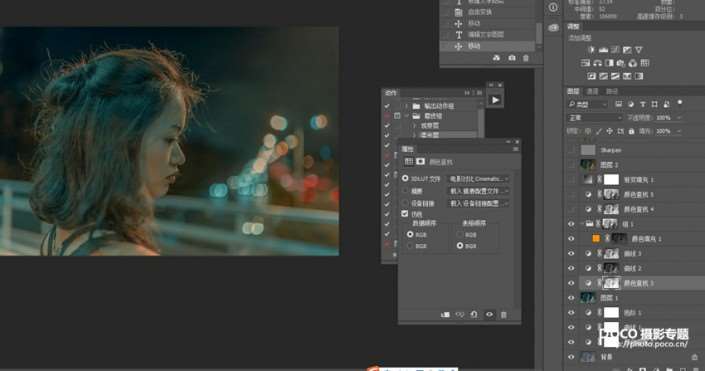
Task: Delete adjustment layer from Properties panel
Action: point(504,315)
